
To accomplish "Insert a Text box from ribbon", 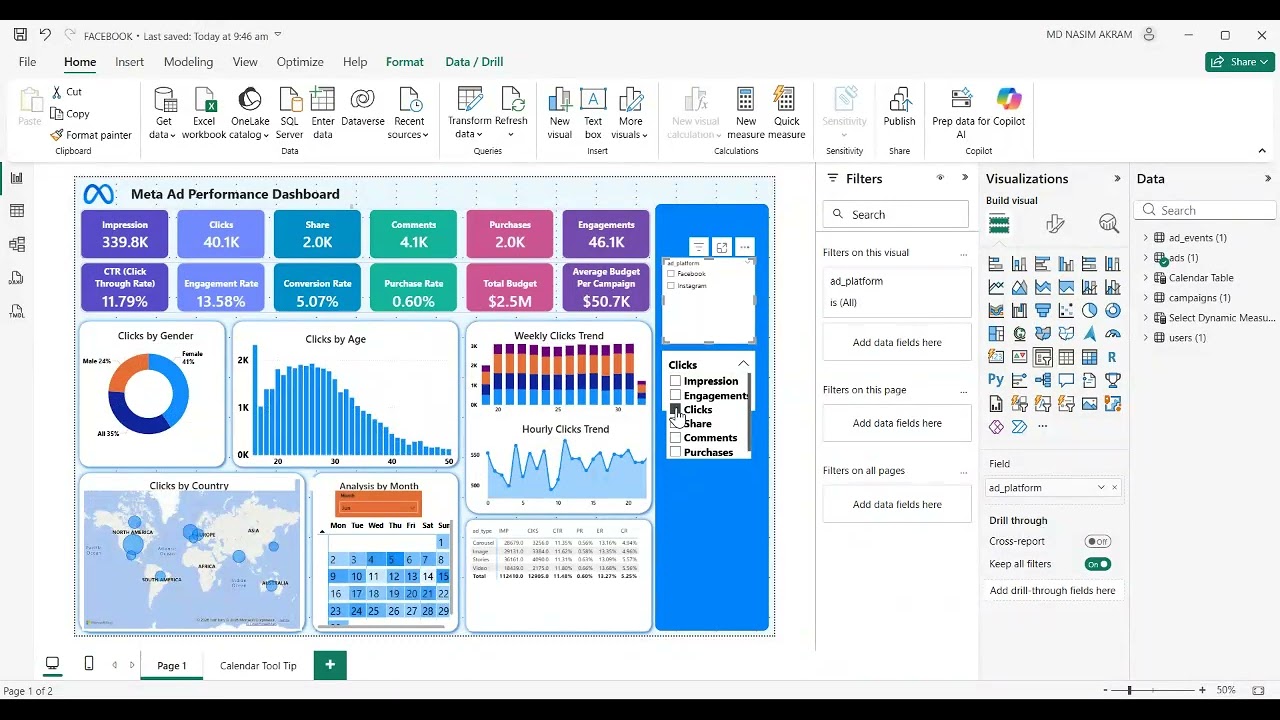I will point(593,113).
